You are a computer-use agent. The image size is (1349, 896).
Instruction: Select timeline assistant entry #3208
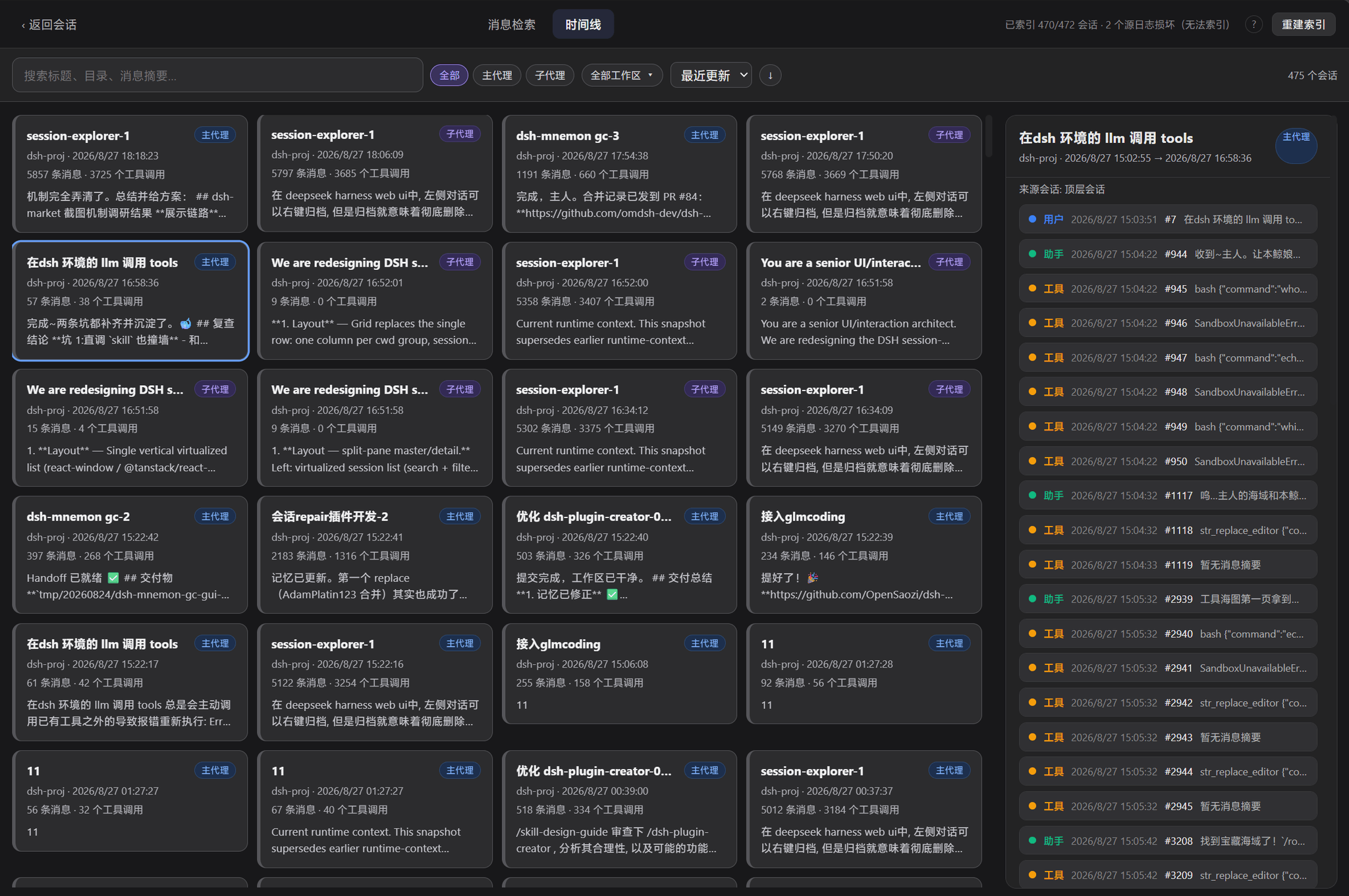1168,841
